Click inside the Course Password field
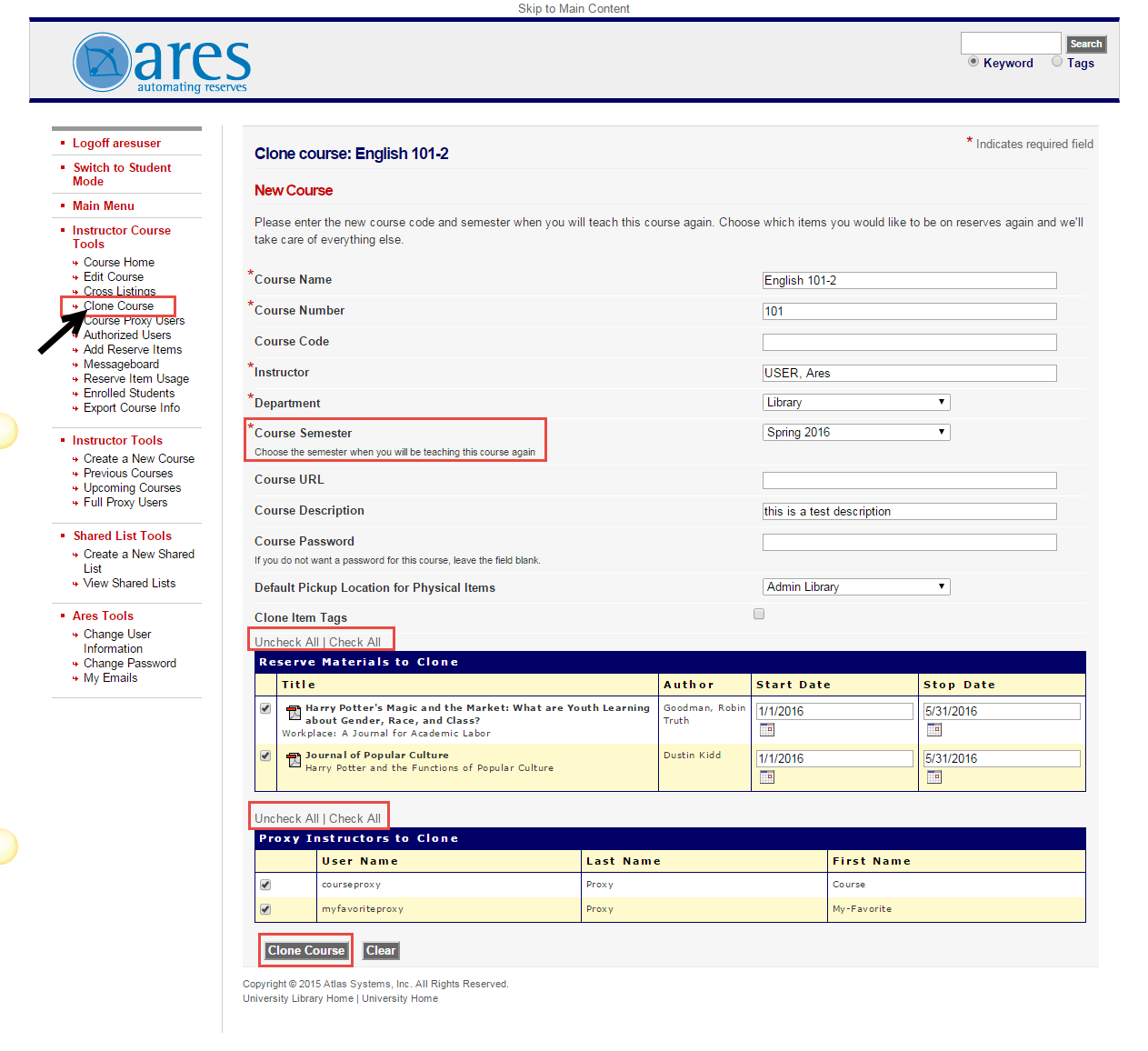 (x=909, y=541)
